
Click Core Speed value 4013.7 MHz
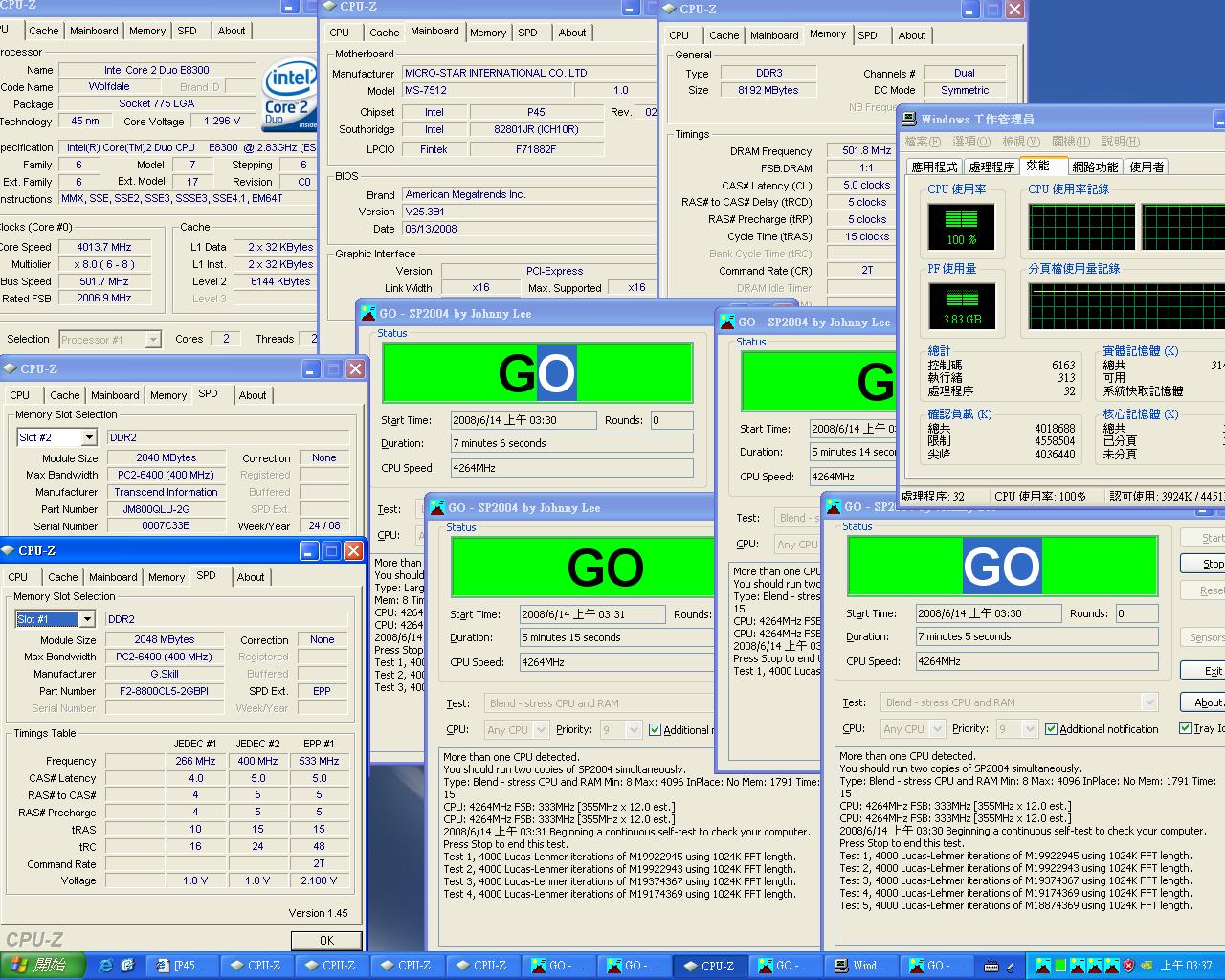coord(104,247)
